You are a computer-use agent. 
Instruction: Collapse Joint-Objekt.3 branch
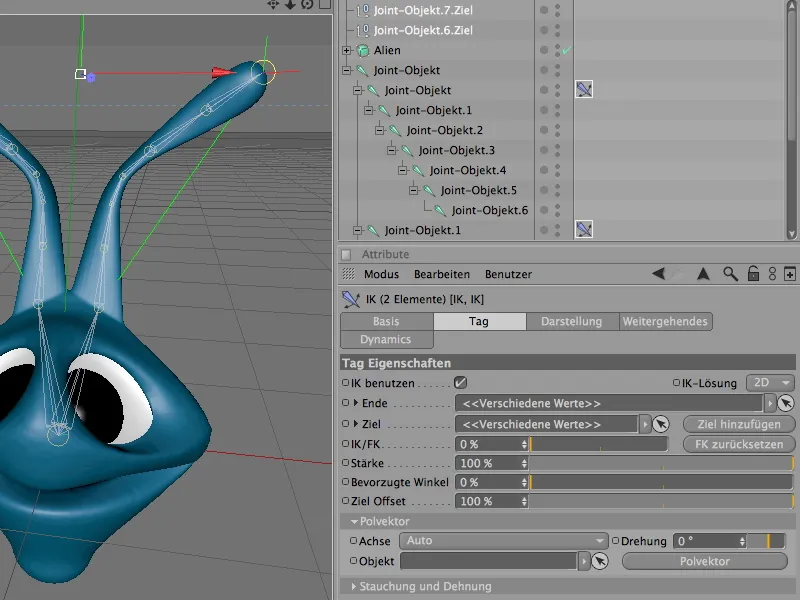click(391, 150)
